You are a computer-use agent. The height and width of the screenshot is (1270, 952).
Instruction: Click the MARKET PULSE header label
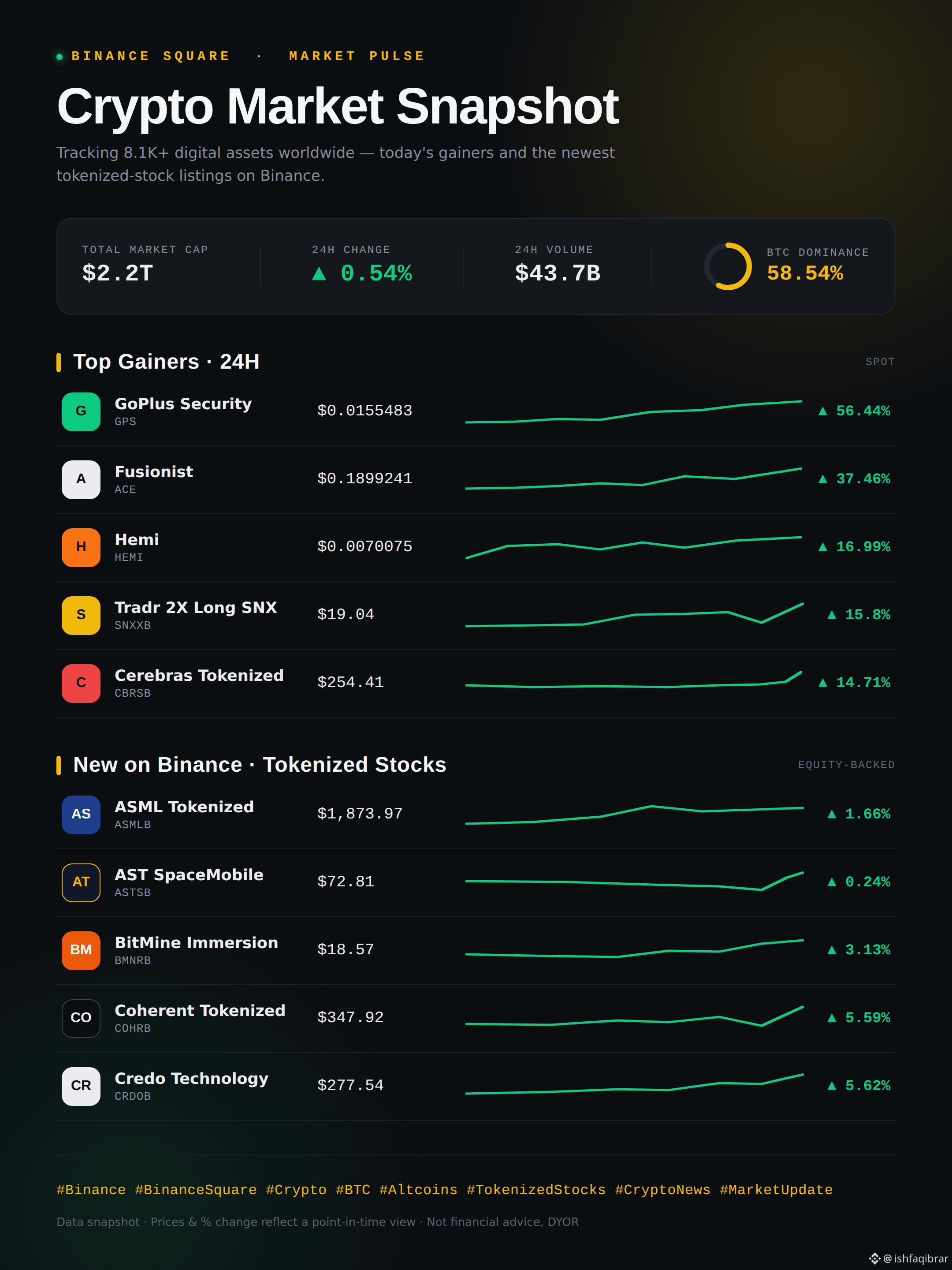tap(357, 56)
